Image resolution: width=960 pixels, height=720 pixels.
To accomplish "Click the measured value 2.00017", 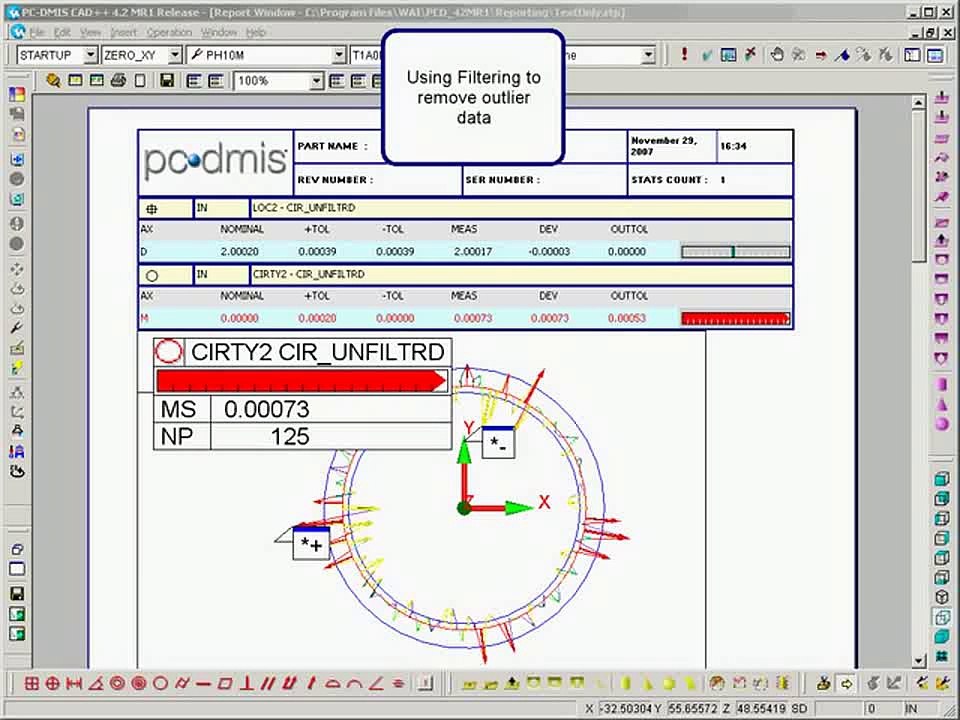I will (473, 252).
